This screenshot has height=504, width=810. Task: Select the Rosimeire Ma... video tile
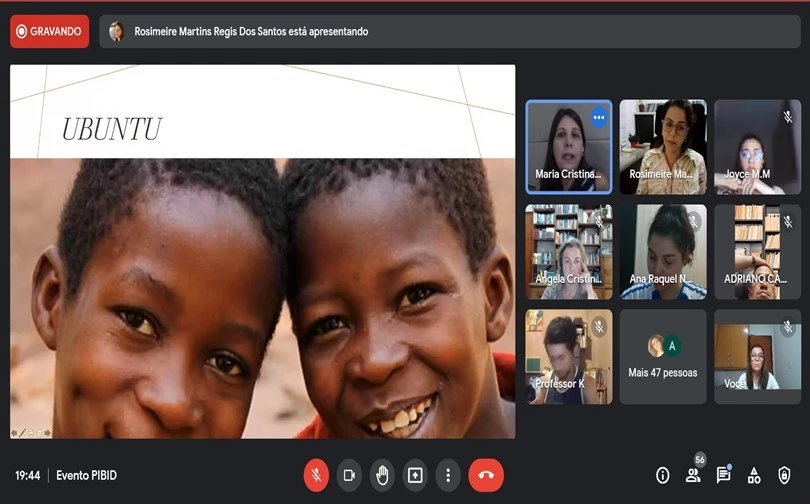pos(663,146)
